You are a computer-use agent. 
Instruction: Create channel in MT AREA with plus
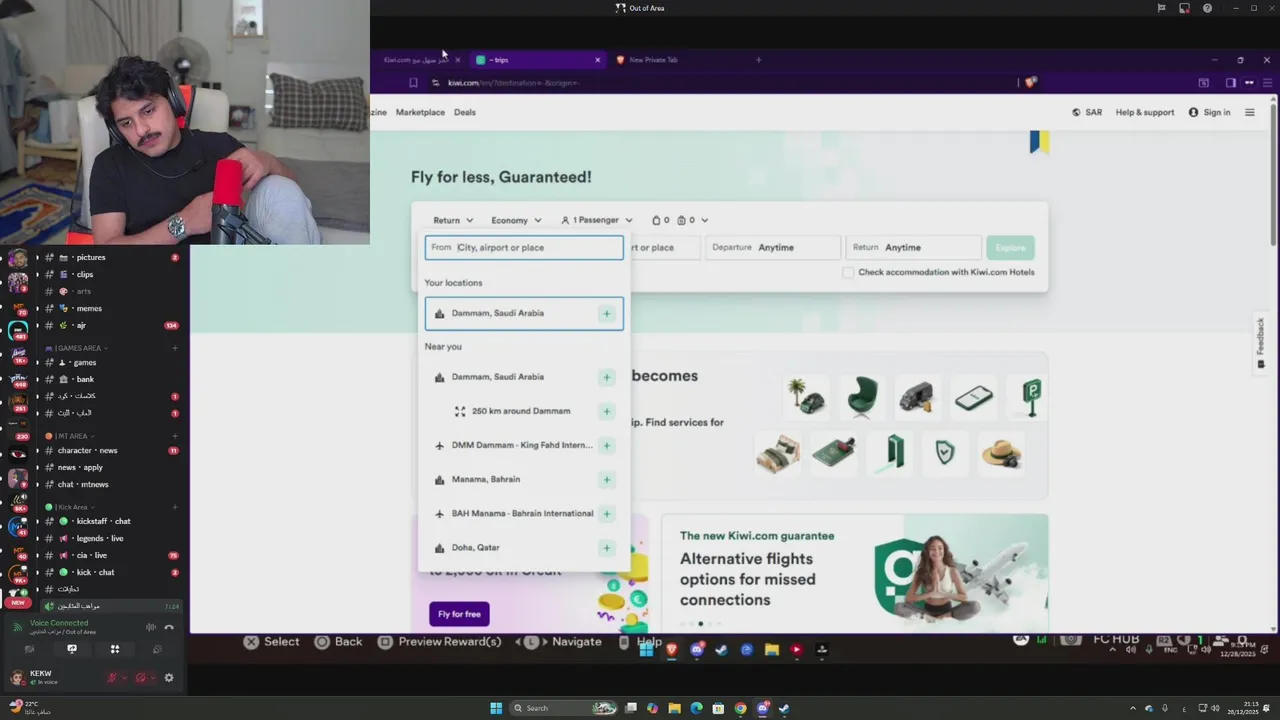(x=175, y=436)
